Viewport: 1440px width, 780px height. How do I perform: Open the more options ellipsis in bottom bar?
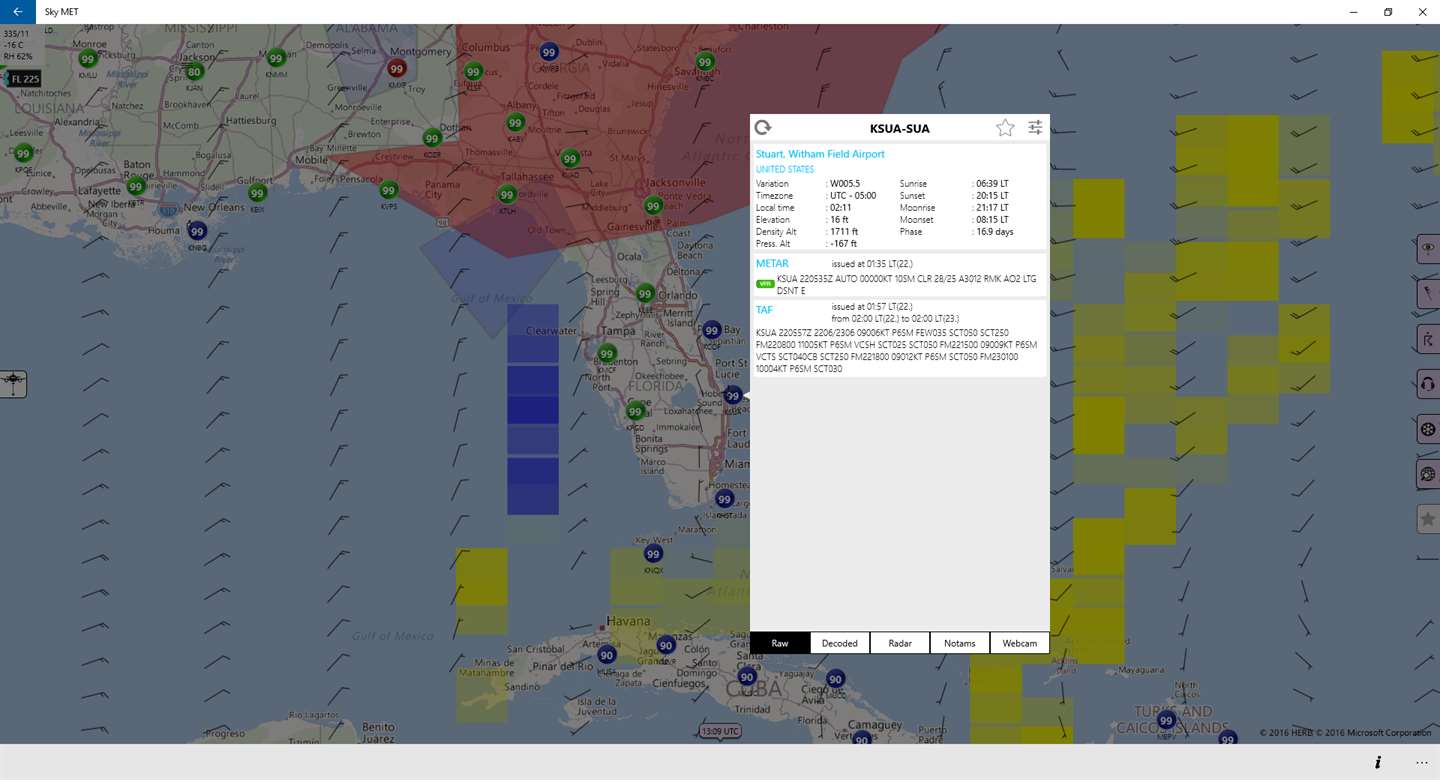1423,762
